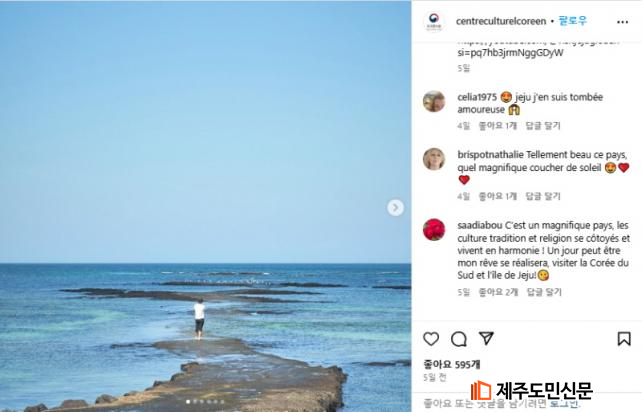Screen dimensions: 642x412
Task: Open centreculturelcoreen profile avatar
Action: point(434,21)
